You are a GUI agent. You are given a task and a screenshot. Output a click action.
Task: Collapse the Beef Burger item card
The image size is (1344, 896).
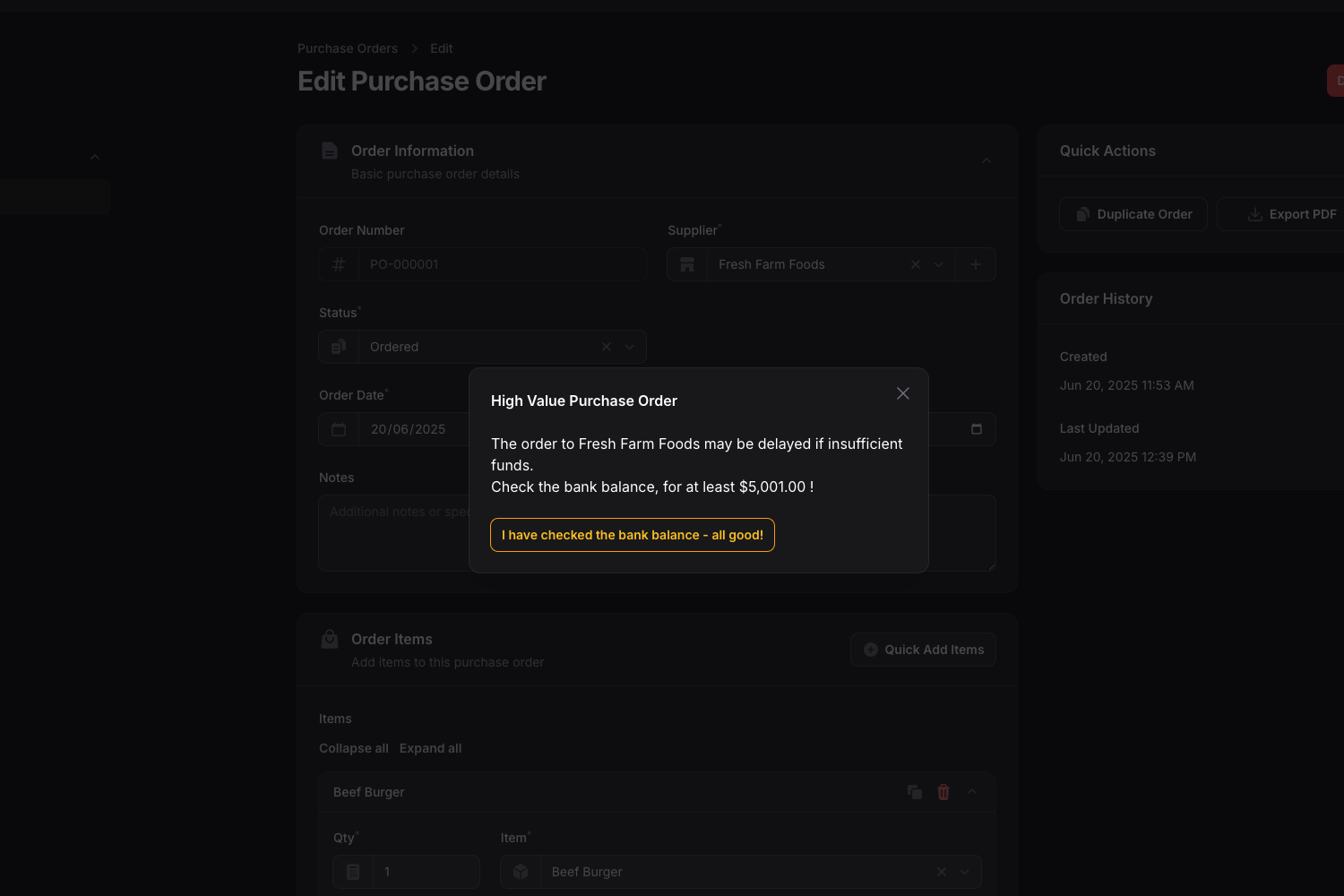[x=971, y=792]
